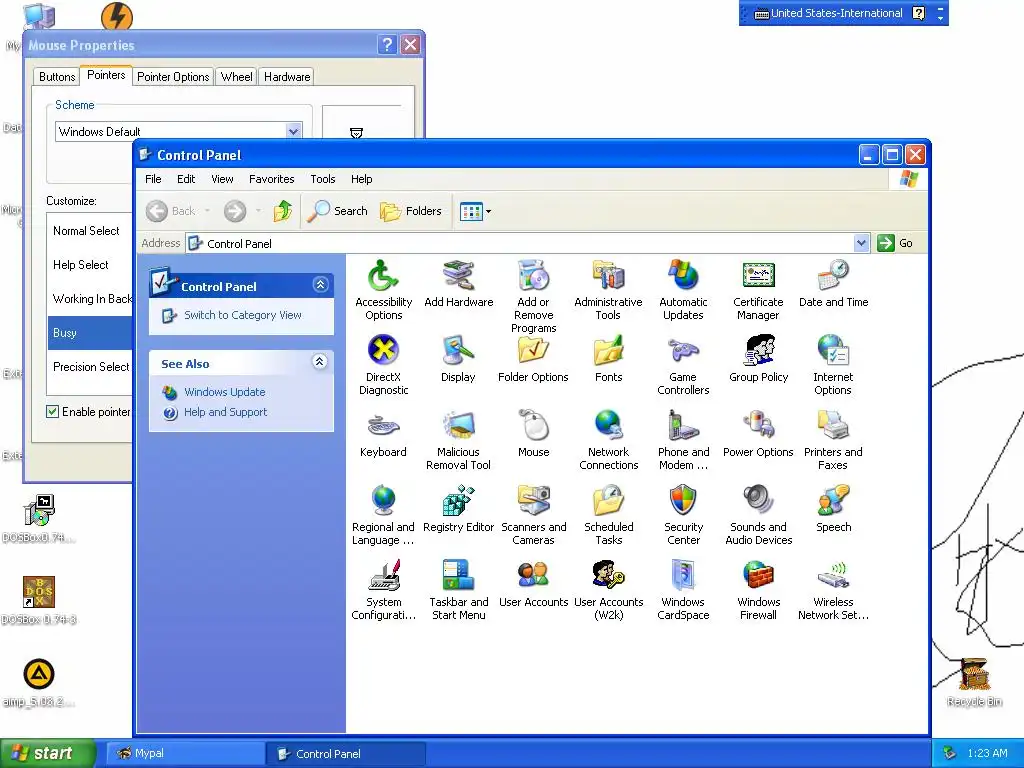Image resolution: width=1024 pixels, height=768 pixels.
Task: Open Date and Time icon
Action: click(833, 284)
